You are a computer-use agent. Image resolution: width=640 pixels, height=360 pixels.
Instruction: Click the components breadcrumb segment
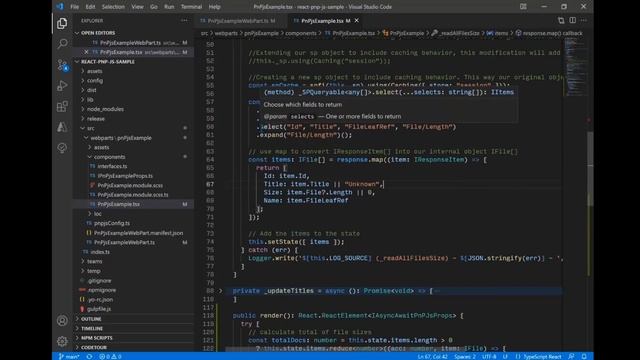coord(301,33)
